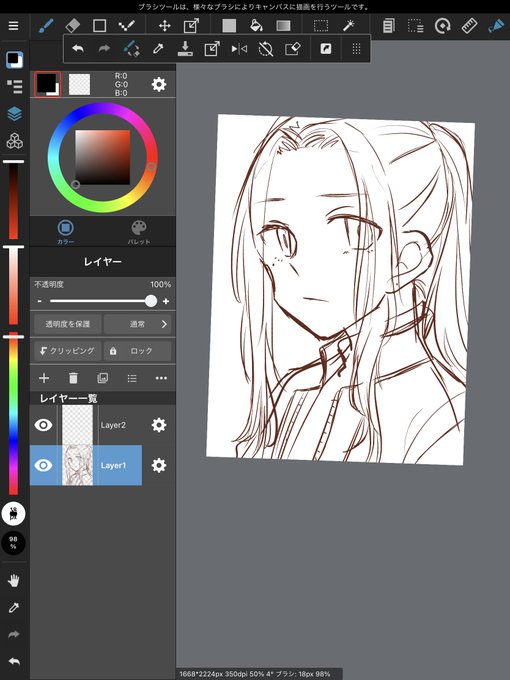Click the layer opacity slider handle

[x=151, y=301]
